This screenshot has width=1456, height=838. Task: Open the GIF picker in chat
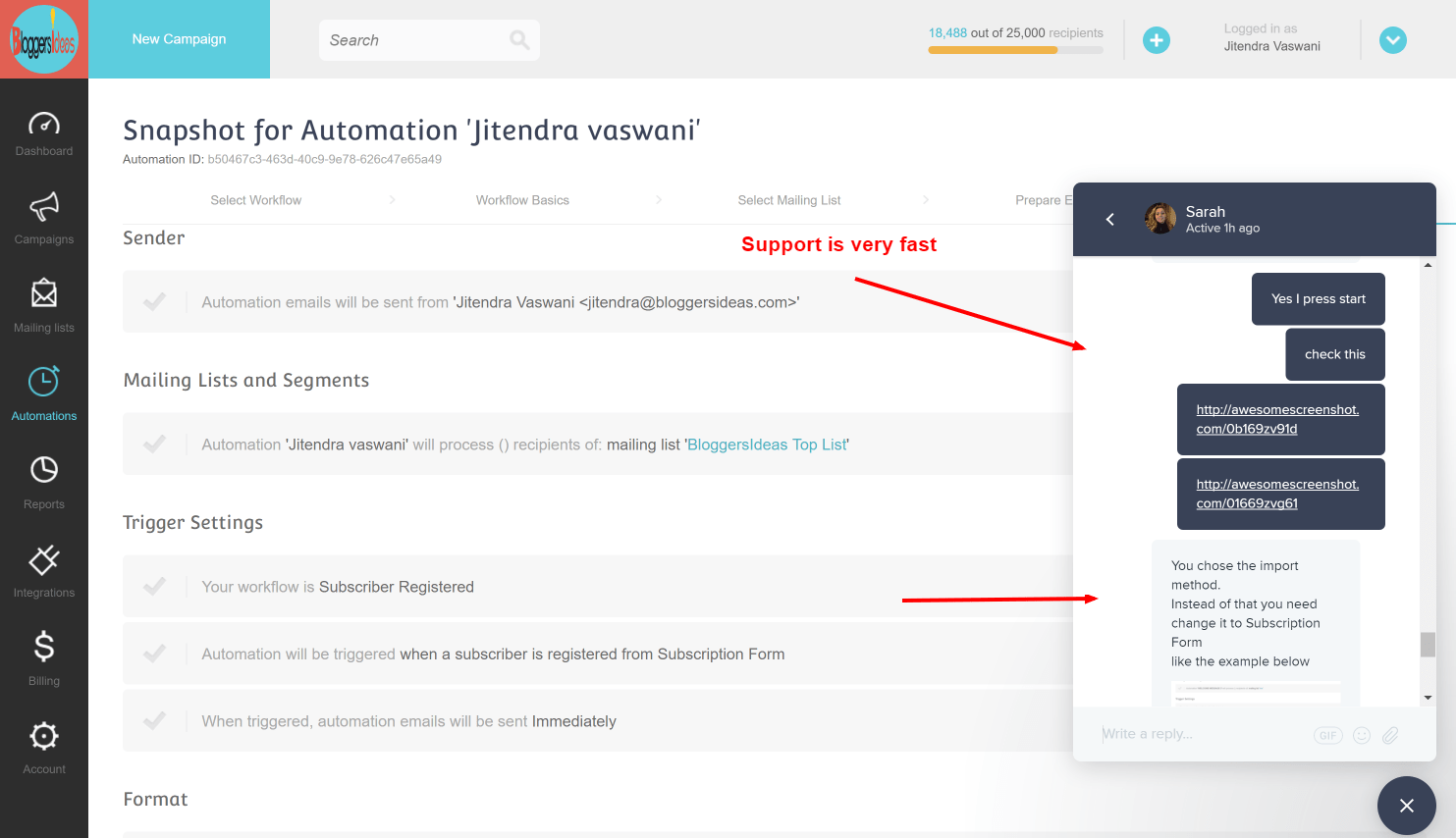click(1328, 736)
